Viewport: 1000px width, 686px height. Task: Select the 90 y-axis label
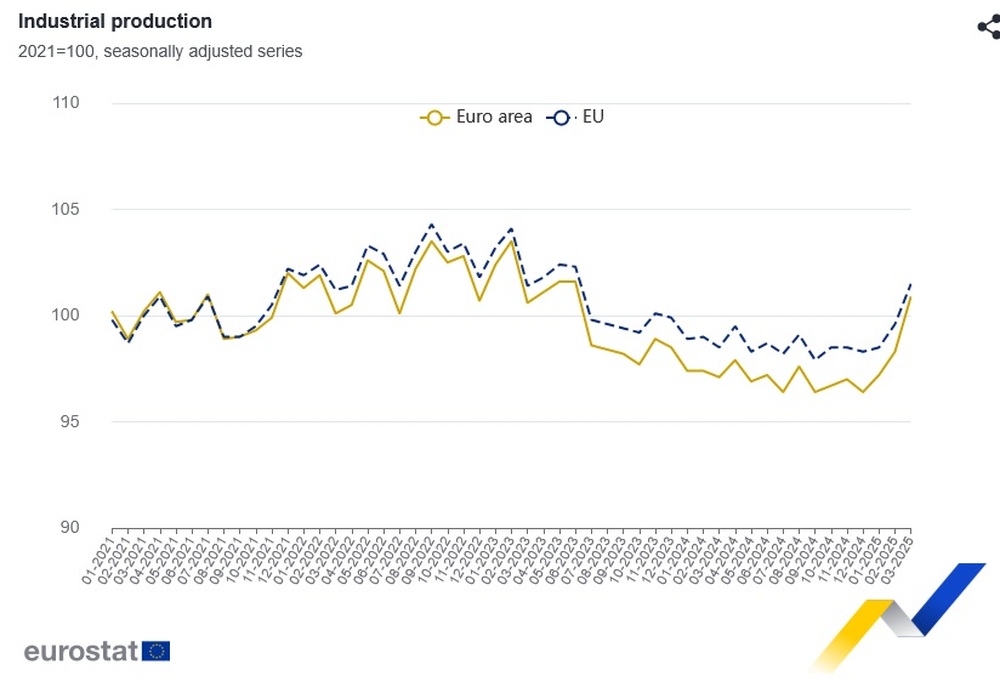(x=68, y=528)
